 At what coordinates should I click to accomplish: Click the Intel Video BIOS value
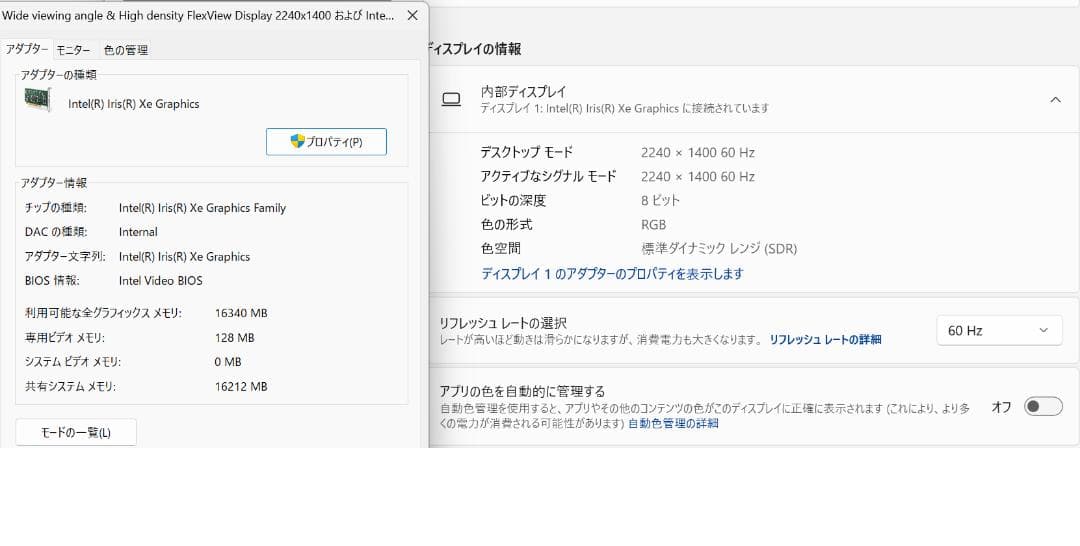tap(160, 281)
